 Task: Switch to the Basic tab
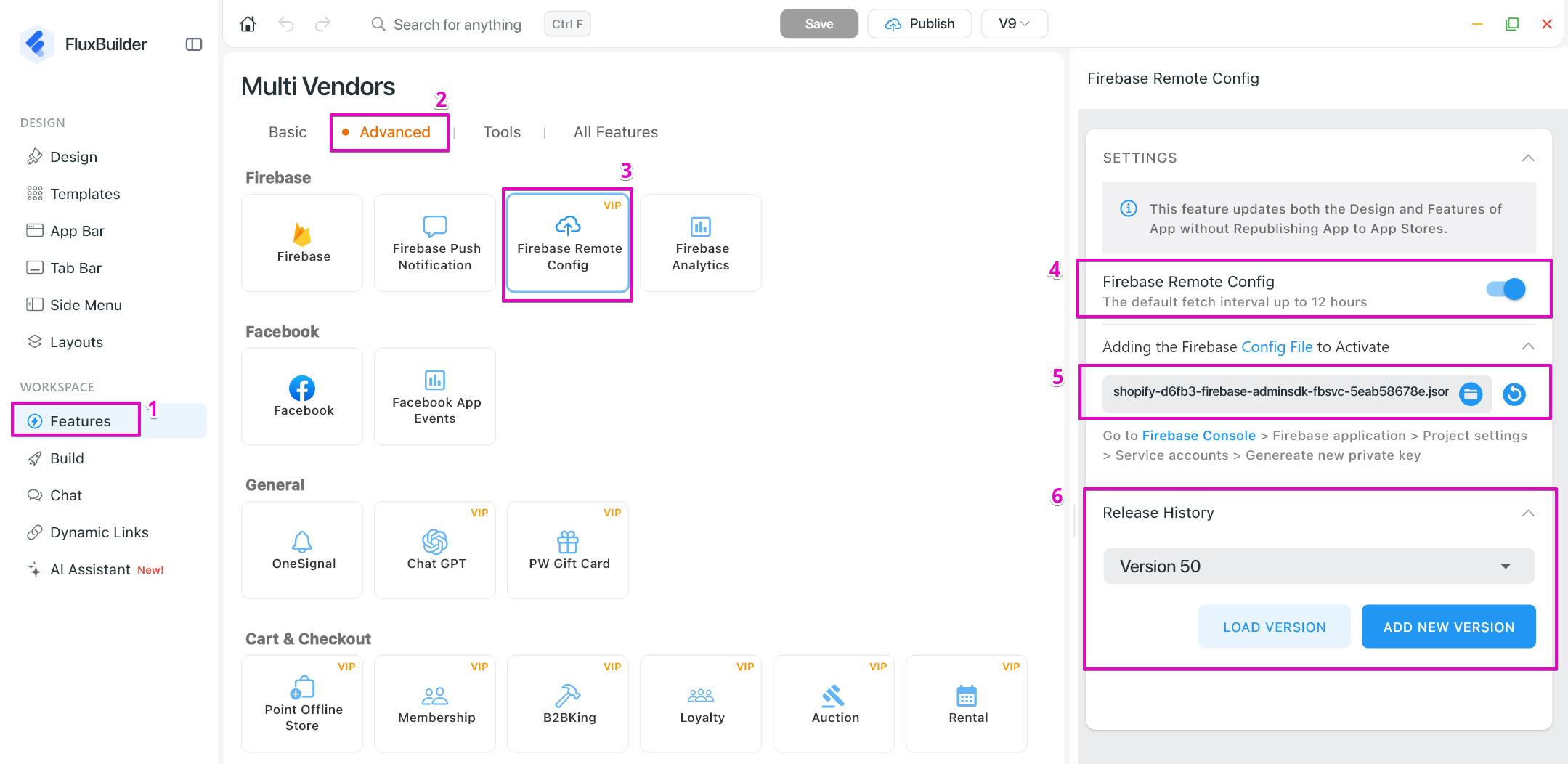288,132
